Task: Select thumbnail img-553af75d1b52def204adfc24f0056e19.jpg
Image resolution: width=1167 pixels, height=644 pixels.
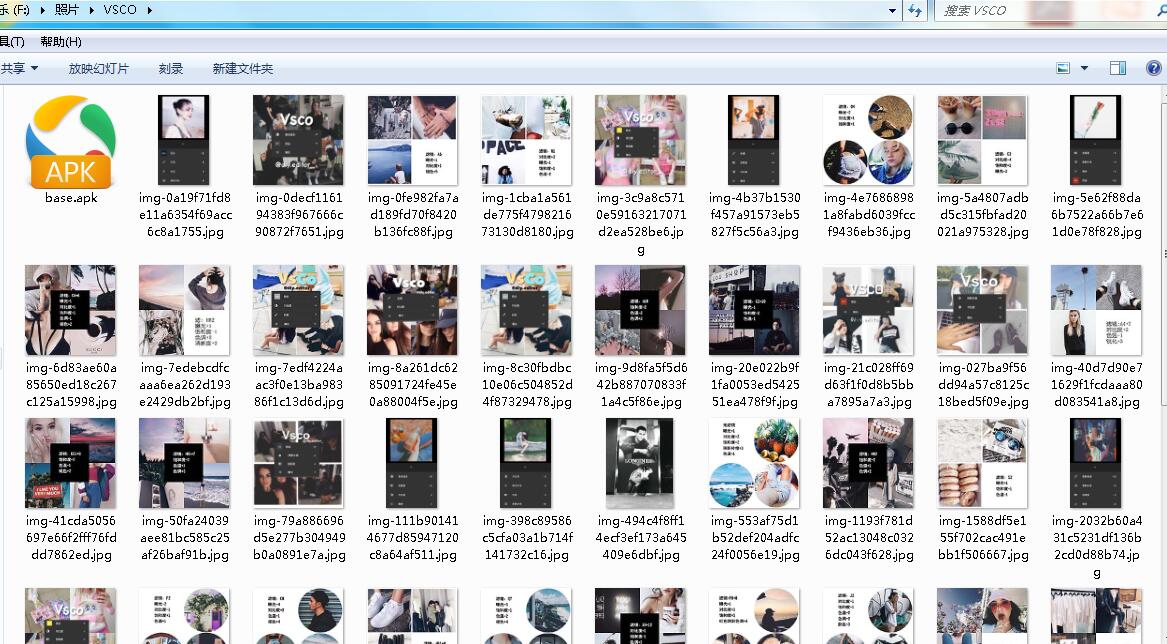Action: pyautogui.click(x=754, y=463)
